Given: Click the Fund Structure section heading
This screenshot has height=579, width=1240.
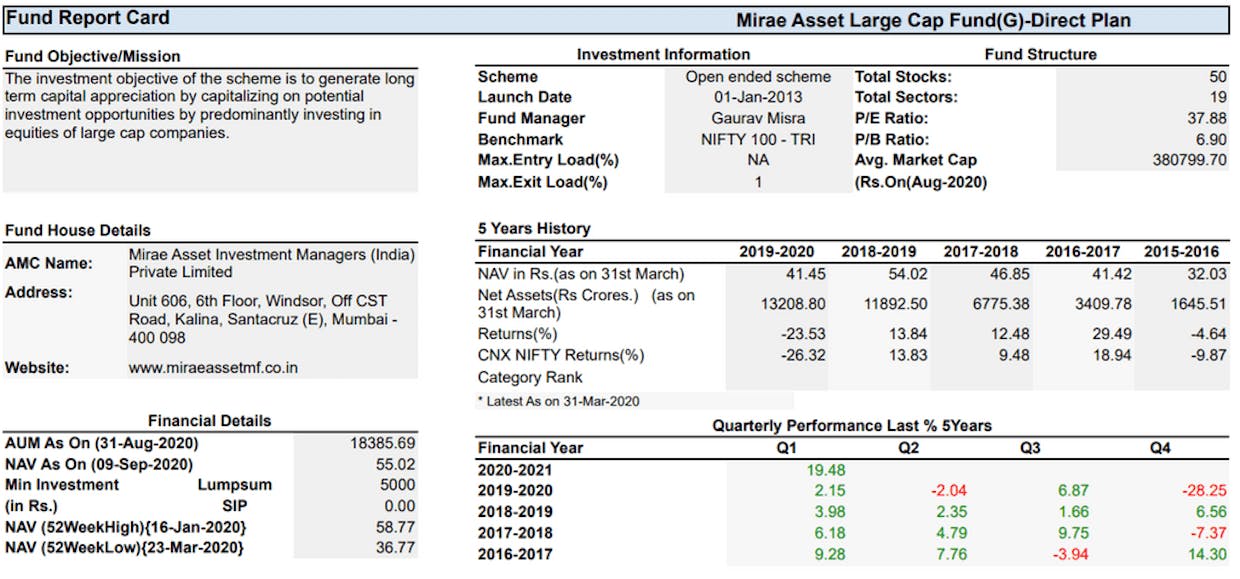Looking at the screenshot, I should (x=1040, y=55).
